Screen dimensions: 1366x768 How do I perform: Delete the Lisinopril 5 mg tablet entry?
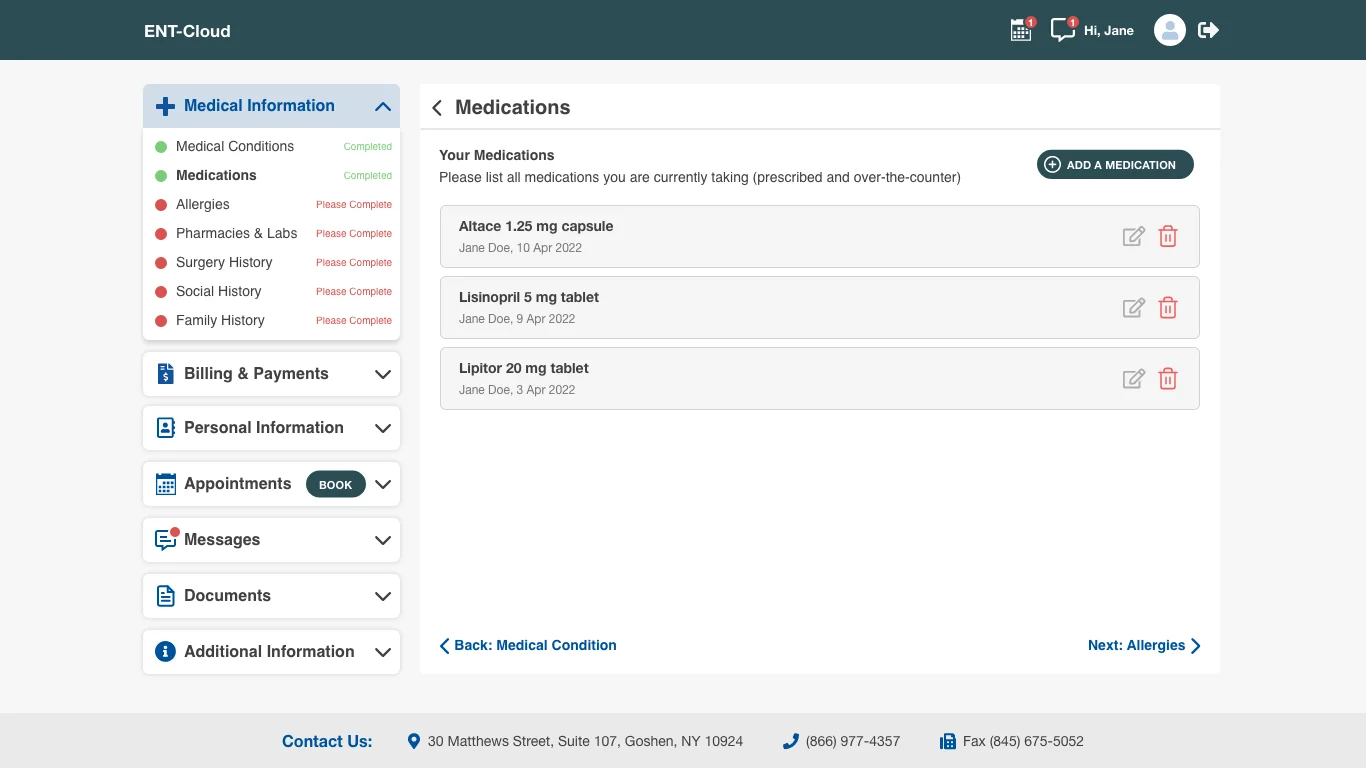(1167, 308)
